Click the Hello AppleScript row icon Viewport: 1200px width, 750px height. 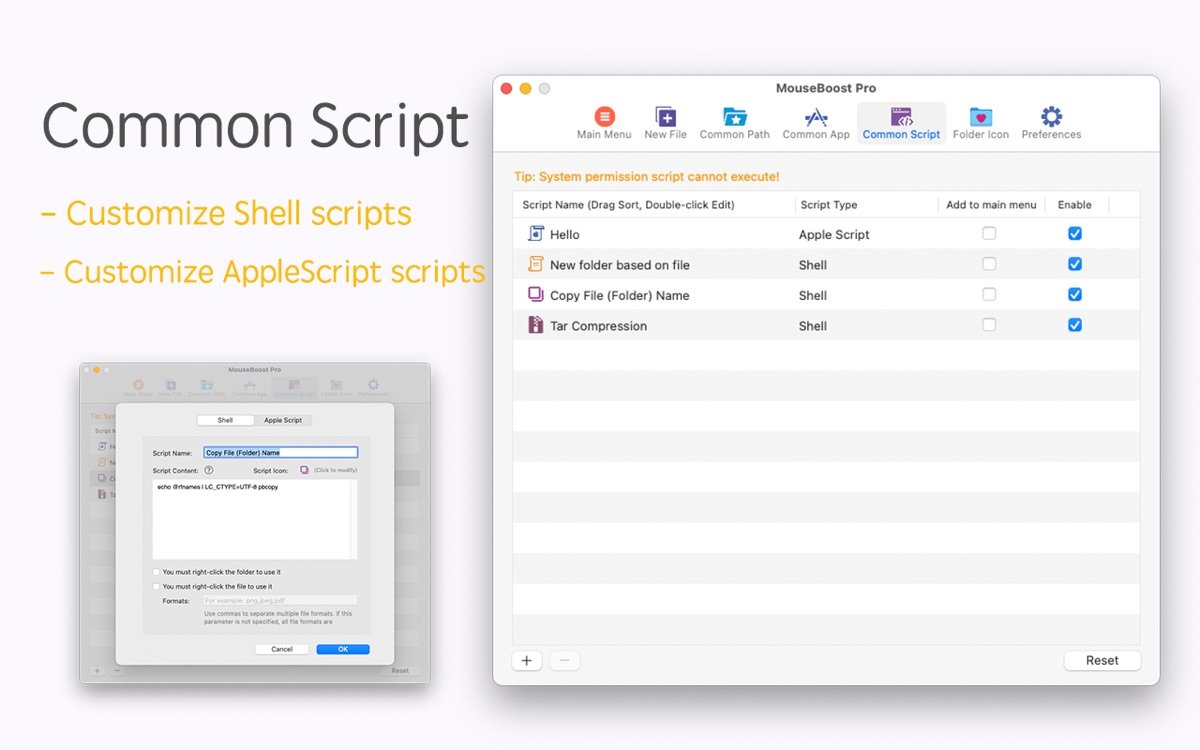(x=534, y=234)
